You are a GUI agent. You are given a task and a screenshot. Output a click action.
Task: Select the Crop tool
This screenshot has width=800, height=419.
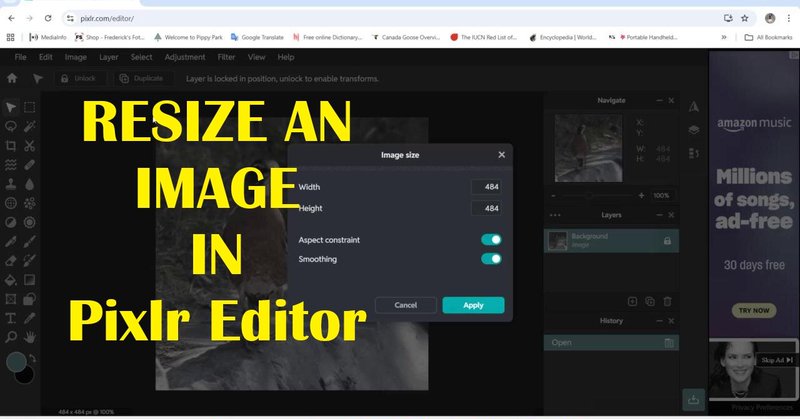tap(10, 145)
